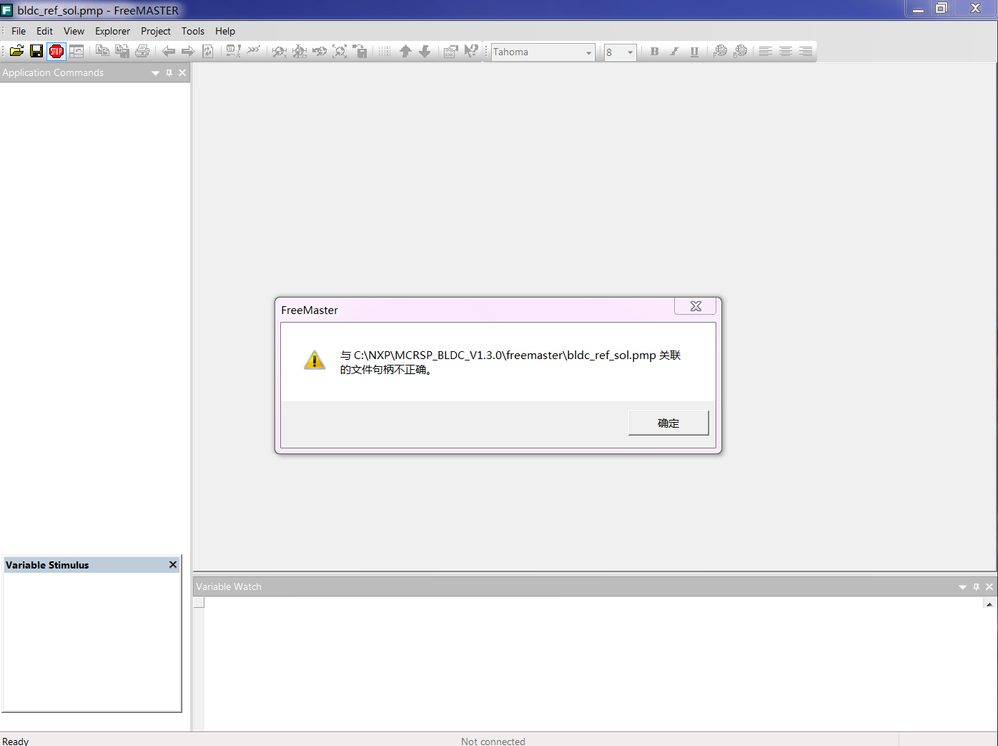Click the Copy toolbar icon

(102, 52)
